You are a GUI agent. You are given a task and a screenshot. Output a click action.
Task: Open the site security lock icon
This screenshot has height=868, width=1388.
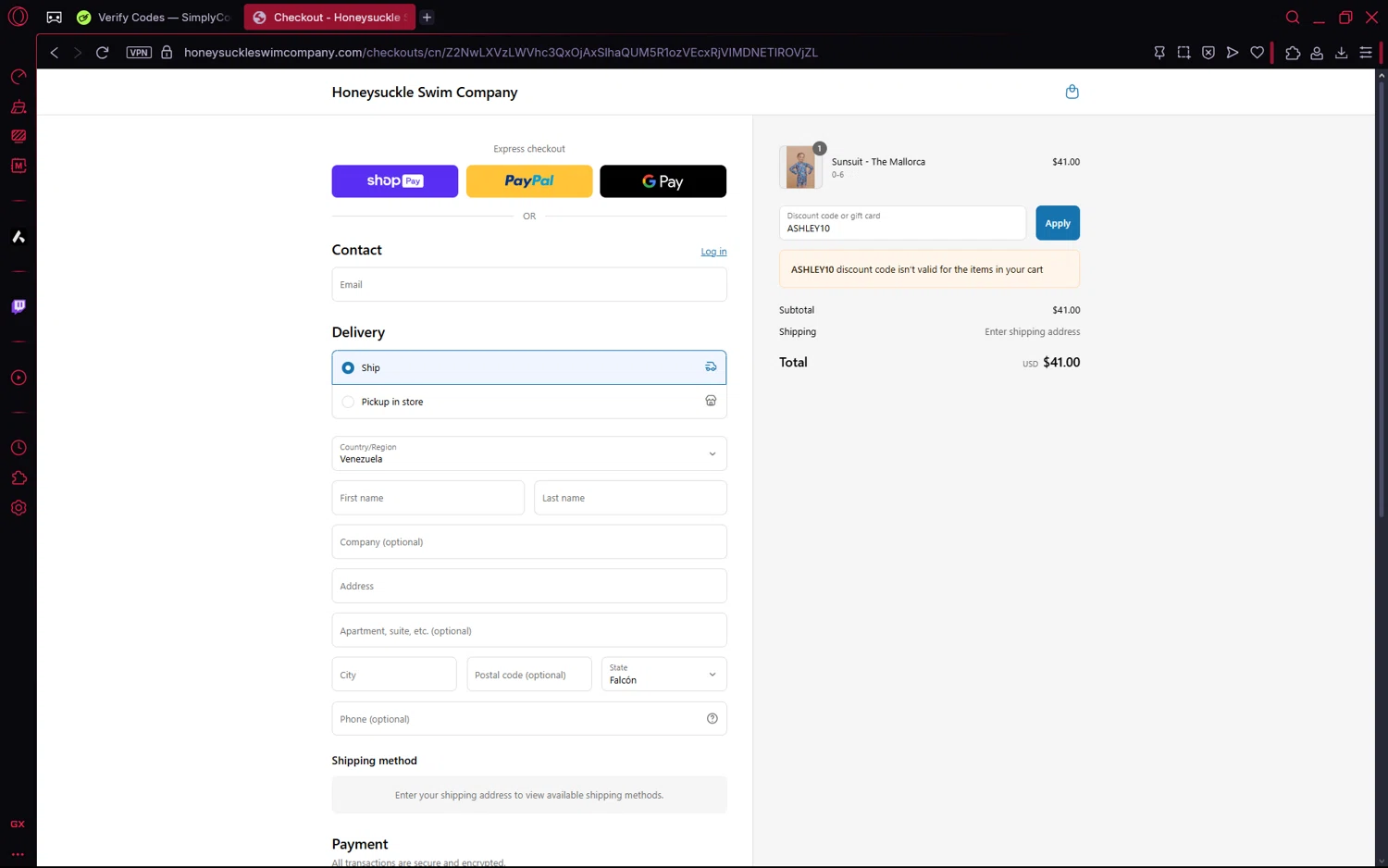coord(167,53)
